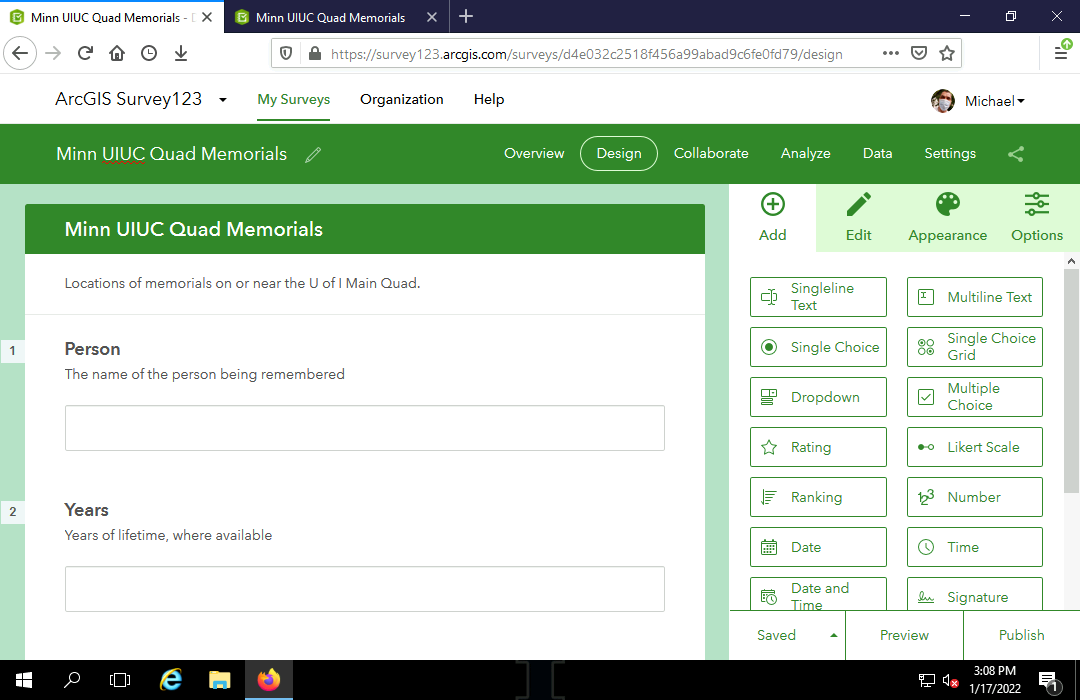The height and width of the screenshot is (700, 1080).
Task: Add a Signature question
Action: coord(974,597)
